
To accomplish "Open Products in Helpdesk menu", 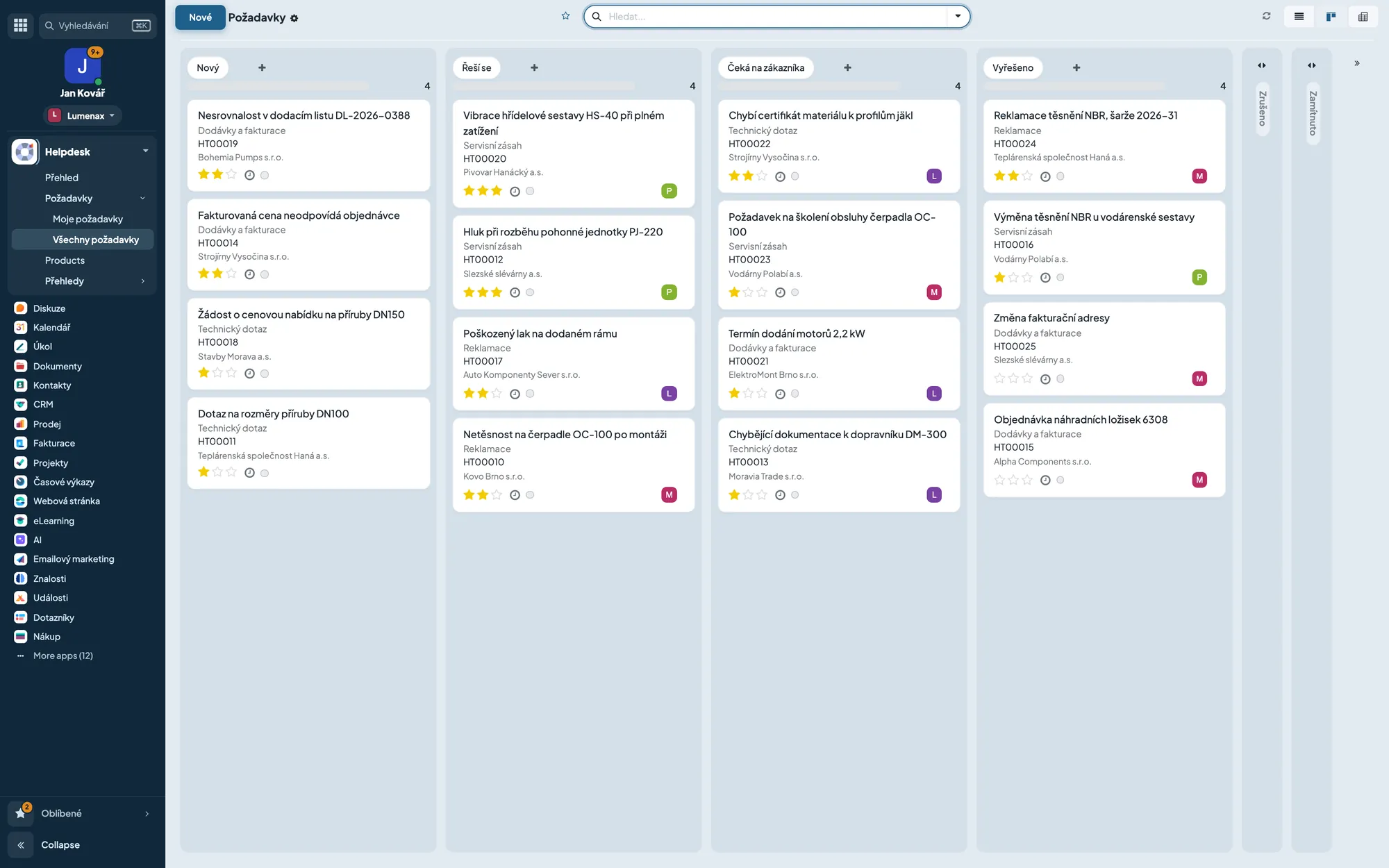I will [65, 260].
